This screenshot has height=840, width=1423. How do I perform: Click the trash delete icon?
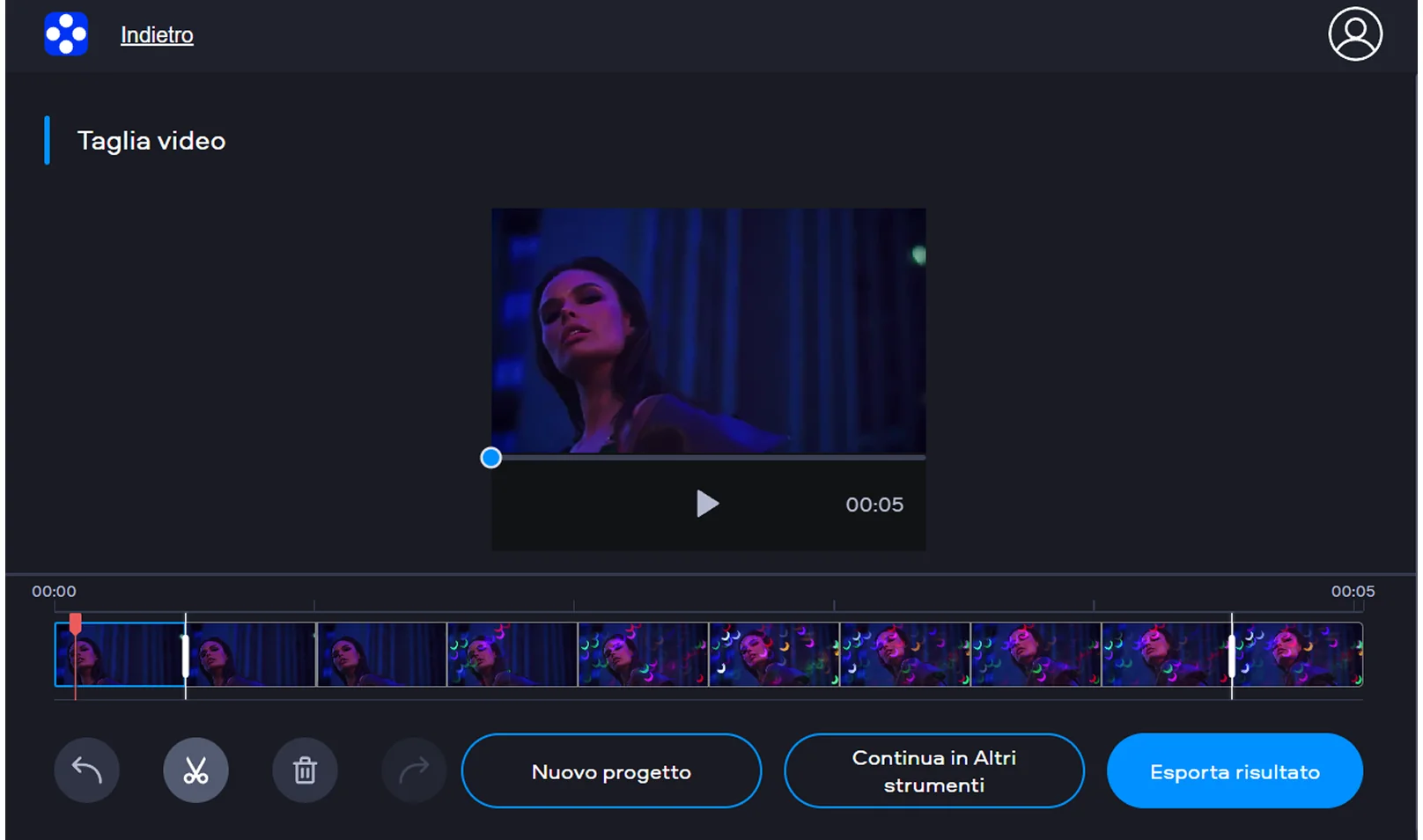point(305,770)
